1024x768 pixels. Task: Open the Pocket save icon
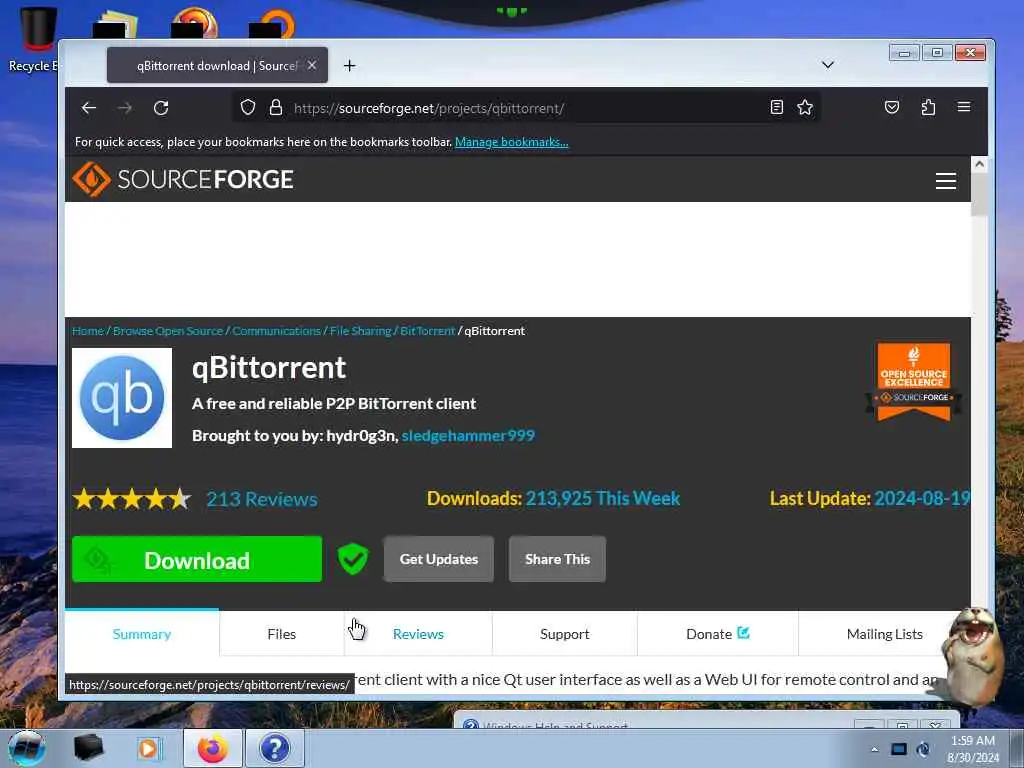pos(891,107)
